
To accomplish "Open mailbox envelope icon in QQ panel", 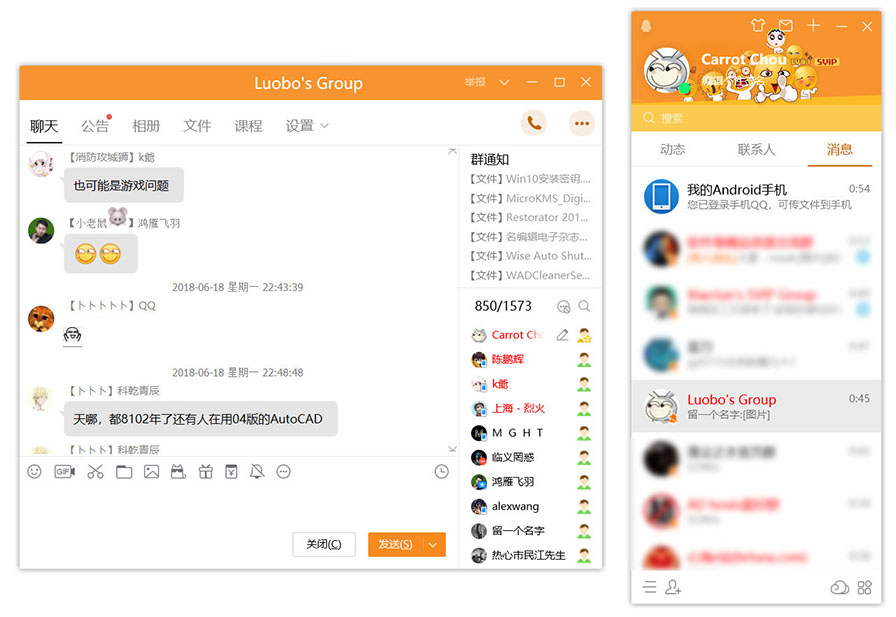I will click(x=786, y=25).
